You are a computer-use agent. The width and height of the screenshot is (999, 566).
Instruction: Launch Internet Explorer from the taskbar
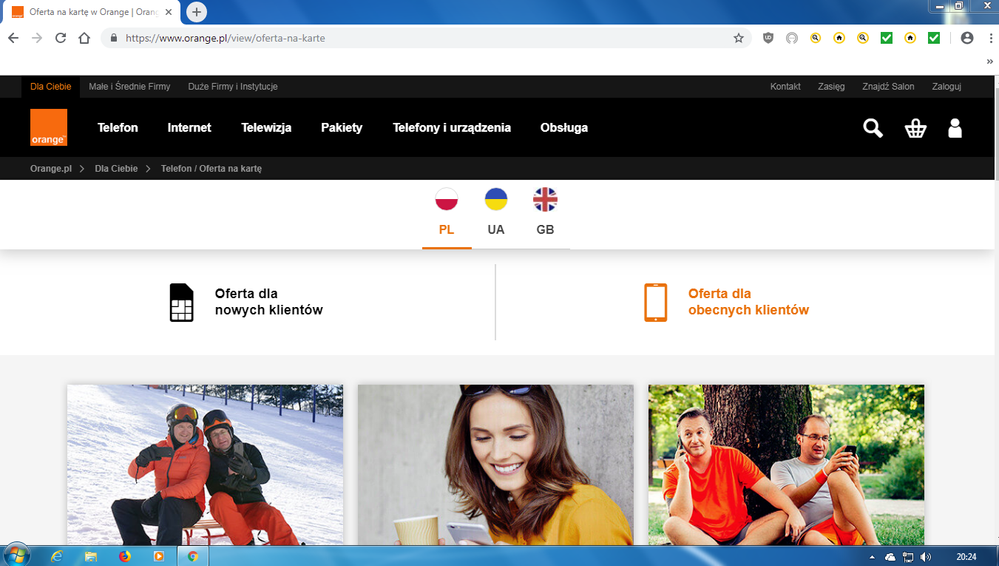pos(56,556)
